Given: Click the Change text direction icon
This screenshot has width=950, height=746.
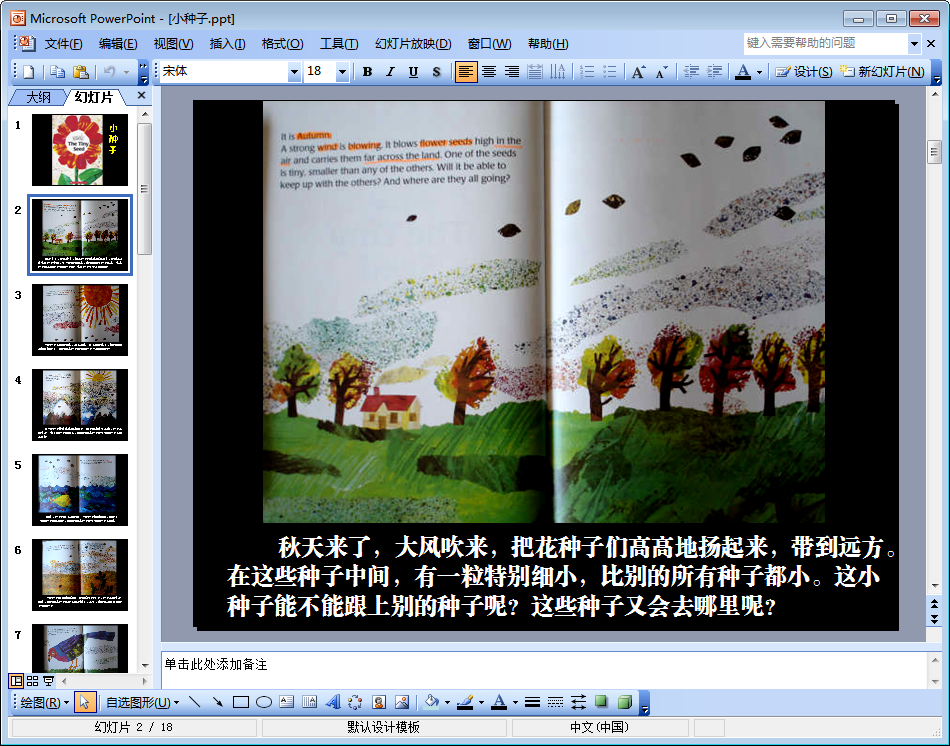Looking at the screenshot, I should point(558,72).
